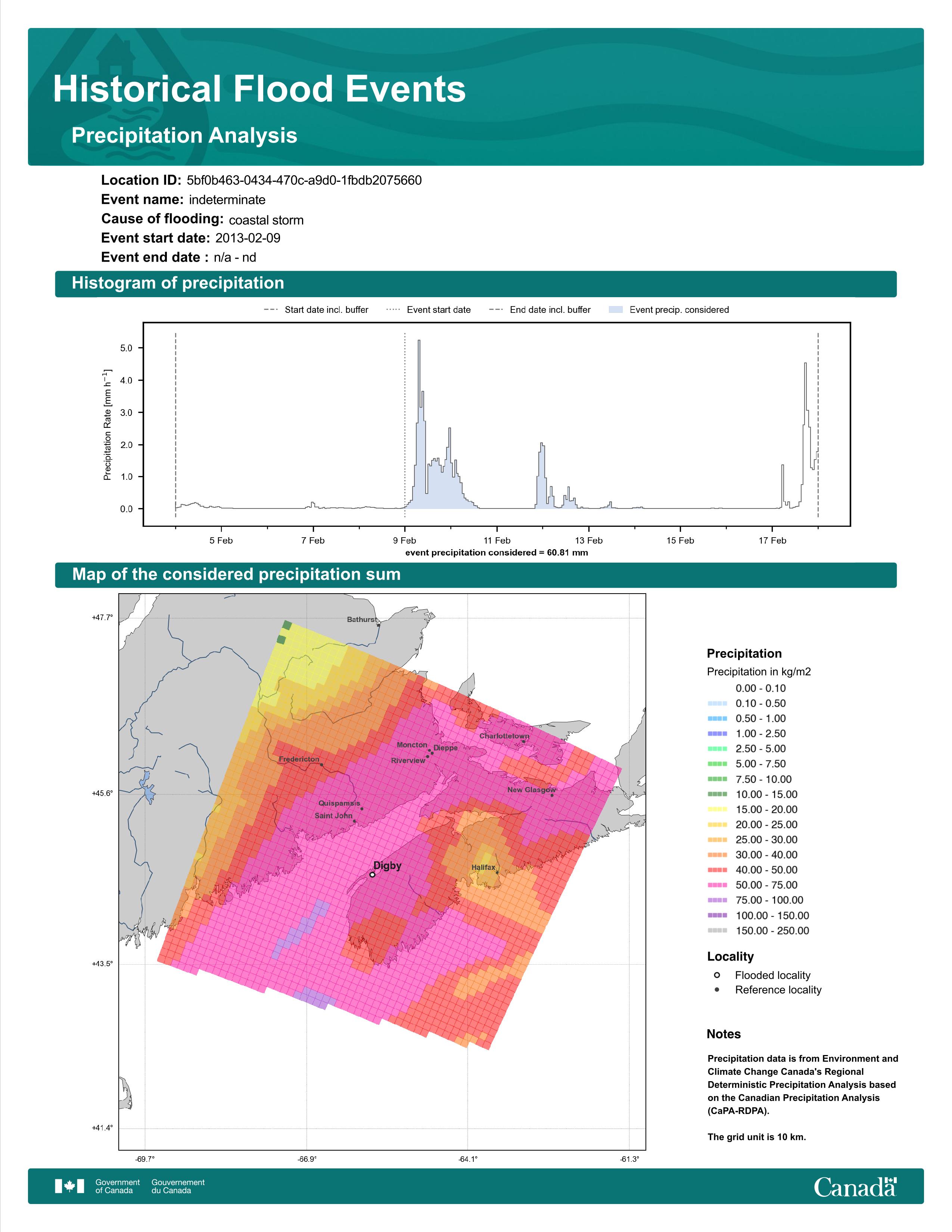Click the Riverview label on map
This screenshot has width=952, height=1232.
(408, 760)
